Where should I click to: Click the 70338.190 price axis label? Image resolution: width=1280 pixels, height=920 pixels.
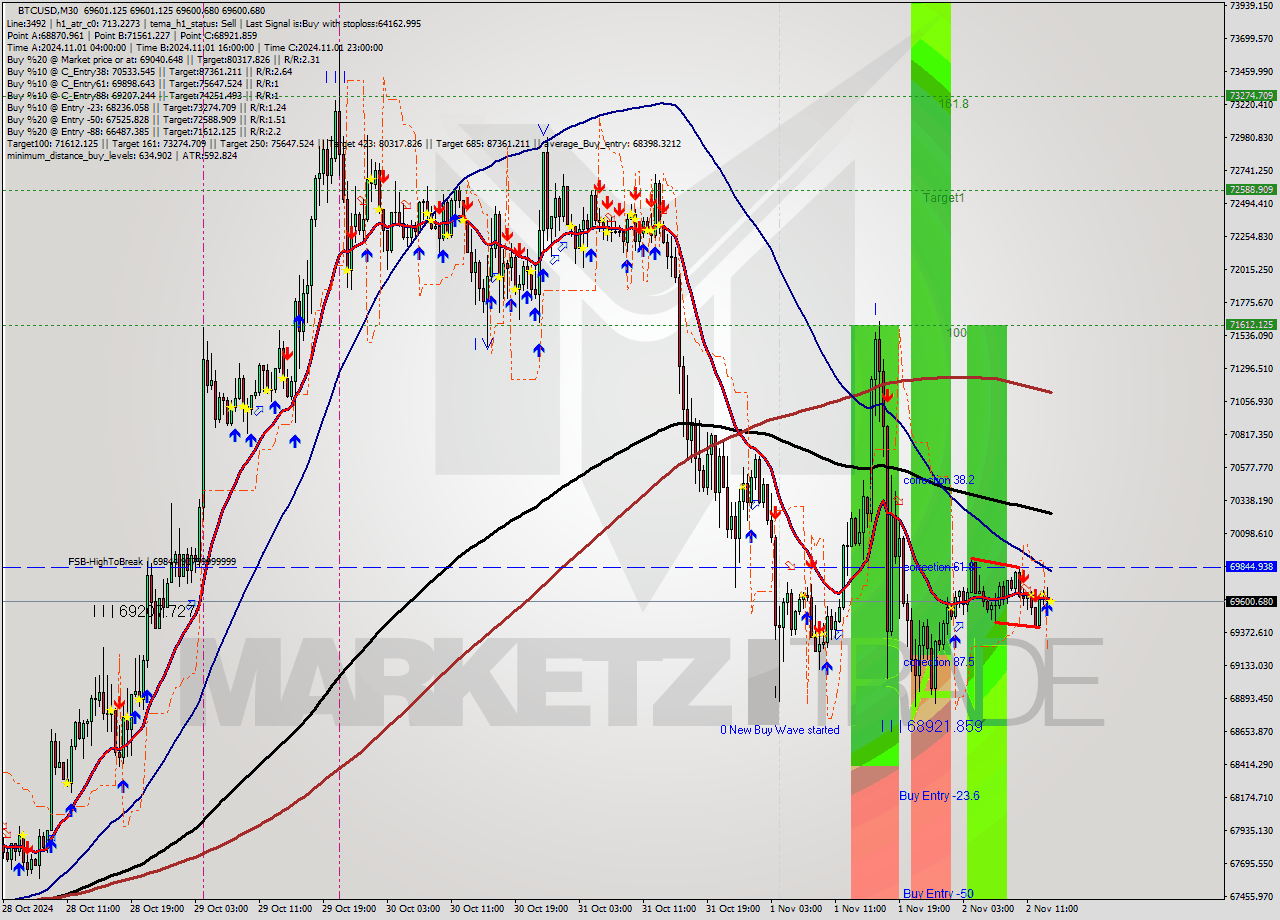pyautogui.click(x=1251, y=500)
